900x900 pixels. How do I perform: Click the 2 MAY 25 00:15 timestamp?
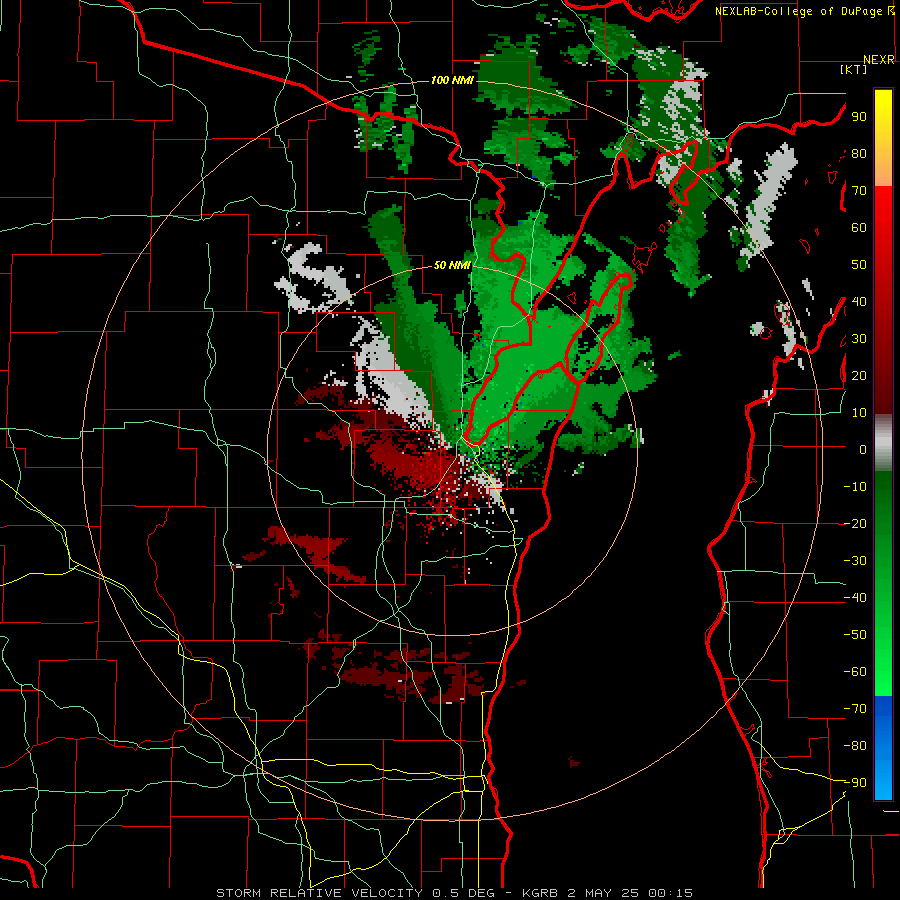click(630, 893)
